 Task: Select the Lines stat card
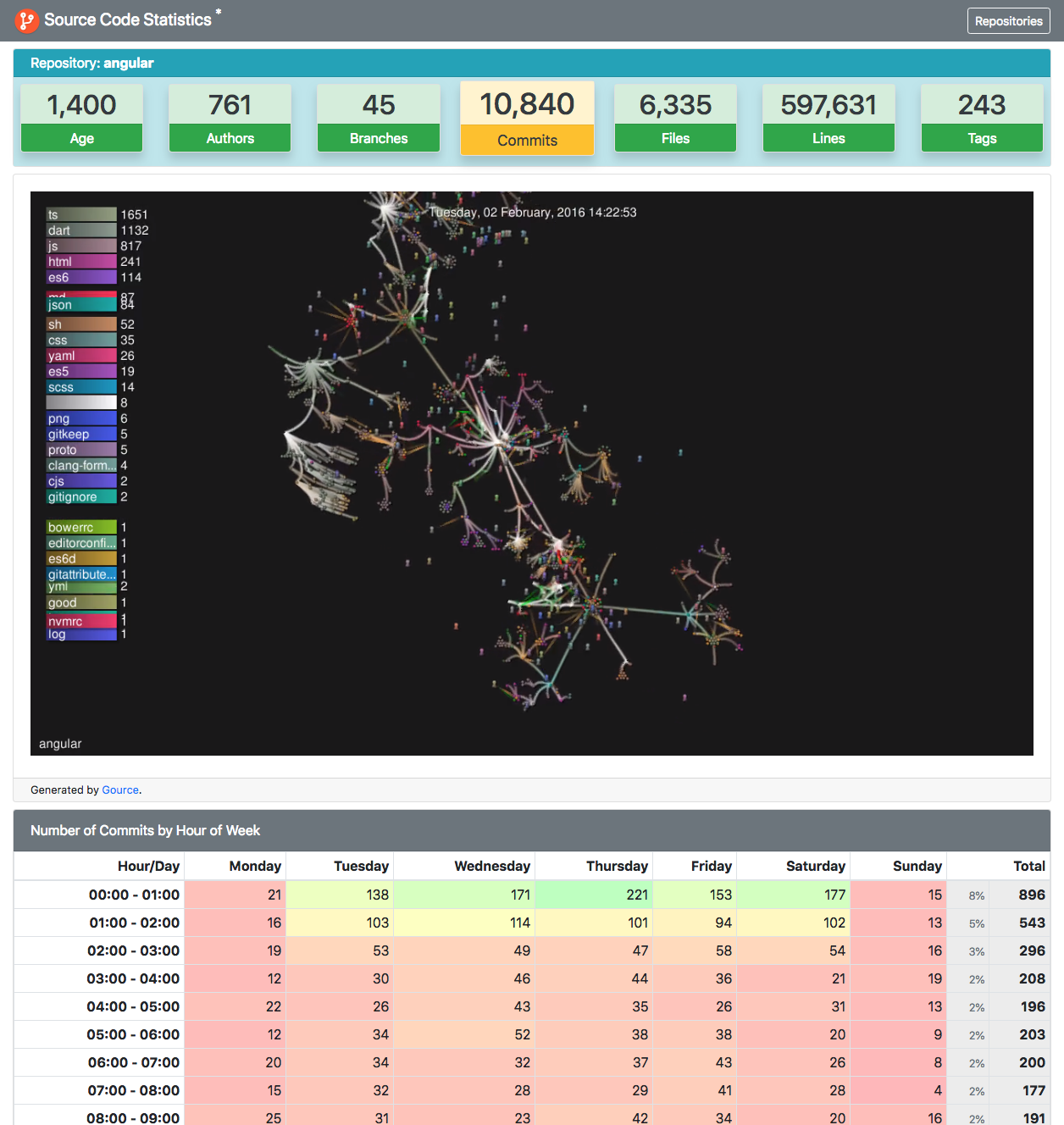click(x=828, y=118)
